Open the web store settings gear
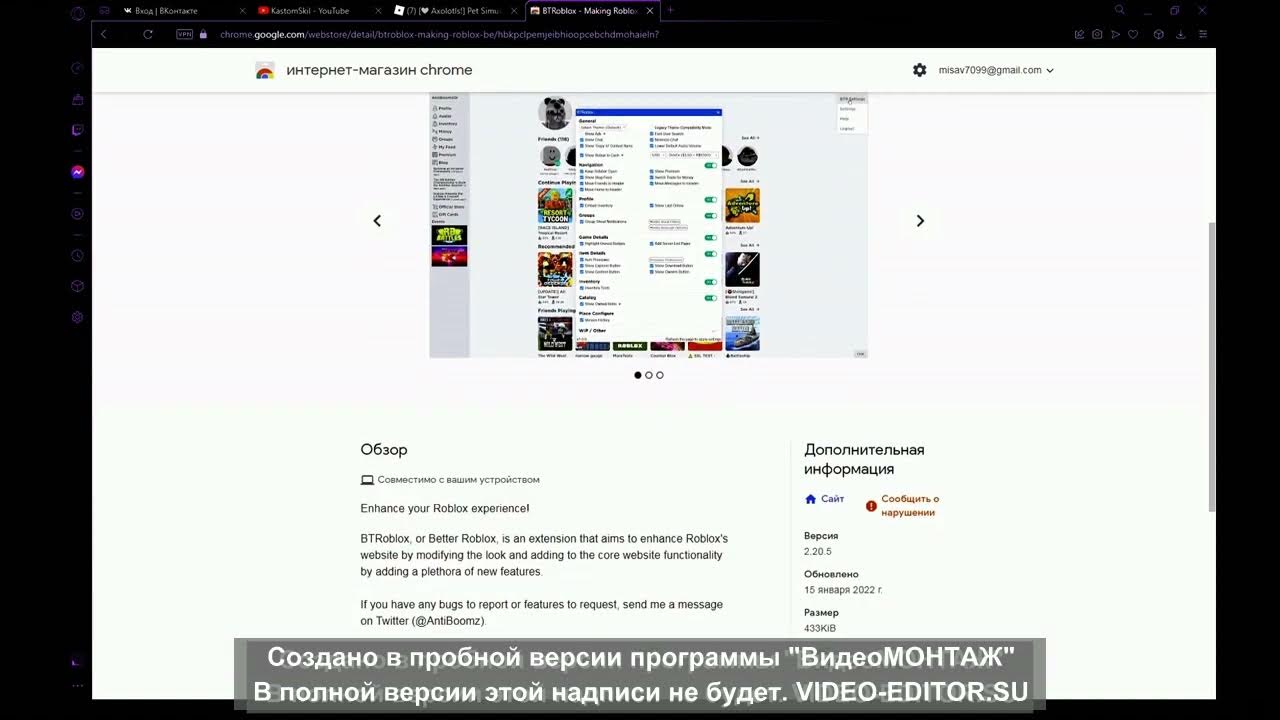The width and height of the screenshot is (1280, 720). (x=920, y=70)
